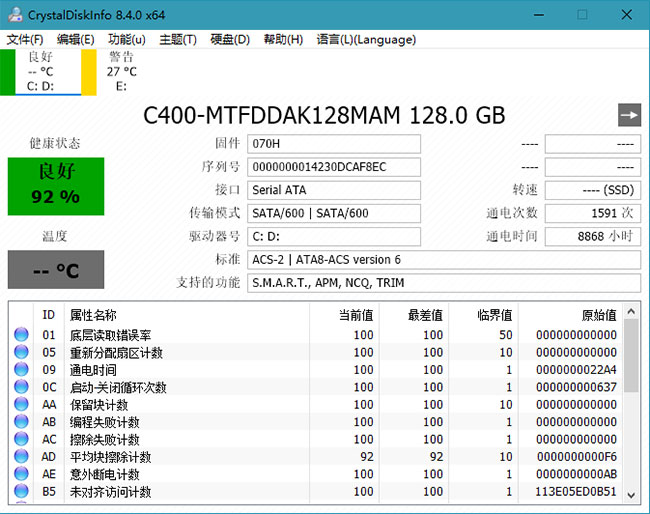Click raw value 0000000022A4
This screenshot has width=650, height=514.
(x=576, y=370)
